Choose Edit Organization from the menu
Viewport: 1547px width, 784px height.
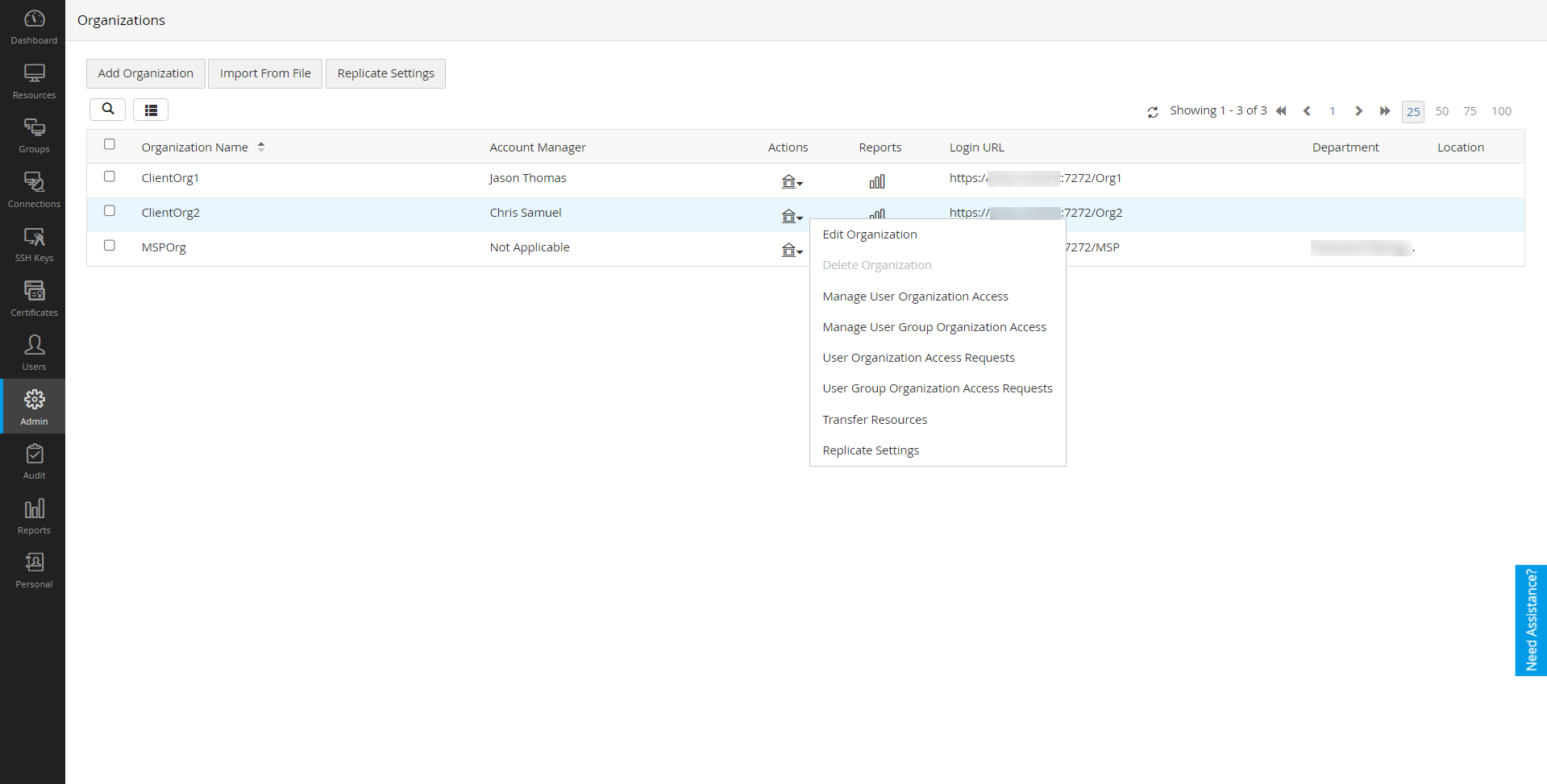point(870,234)
